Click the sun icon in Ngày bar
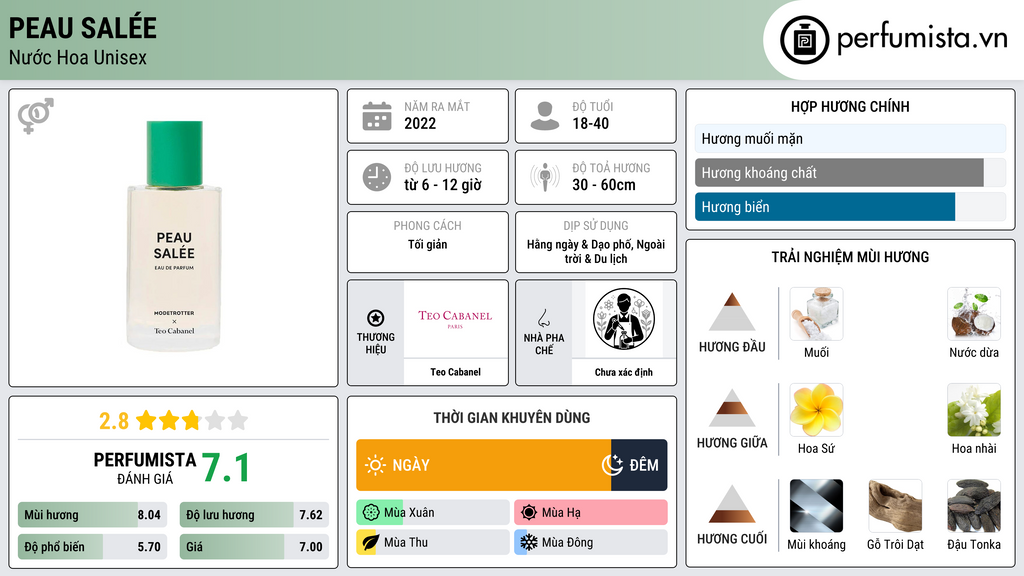This screenshot has height=576, width=1024. pyautogui.click(x=375, y=465)
